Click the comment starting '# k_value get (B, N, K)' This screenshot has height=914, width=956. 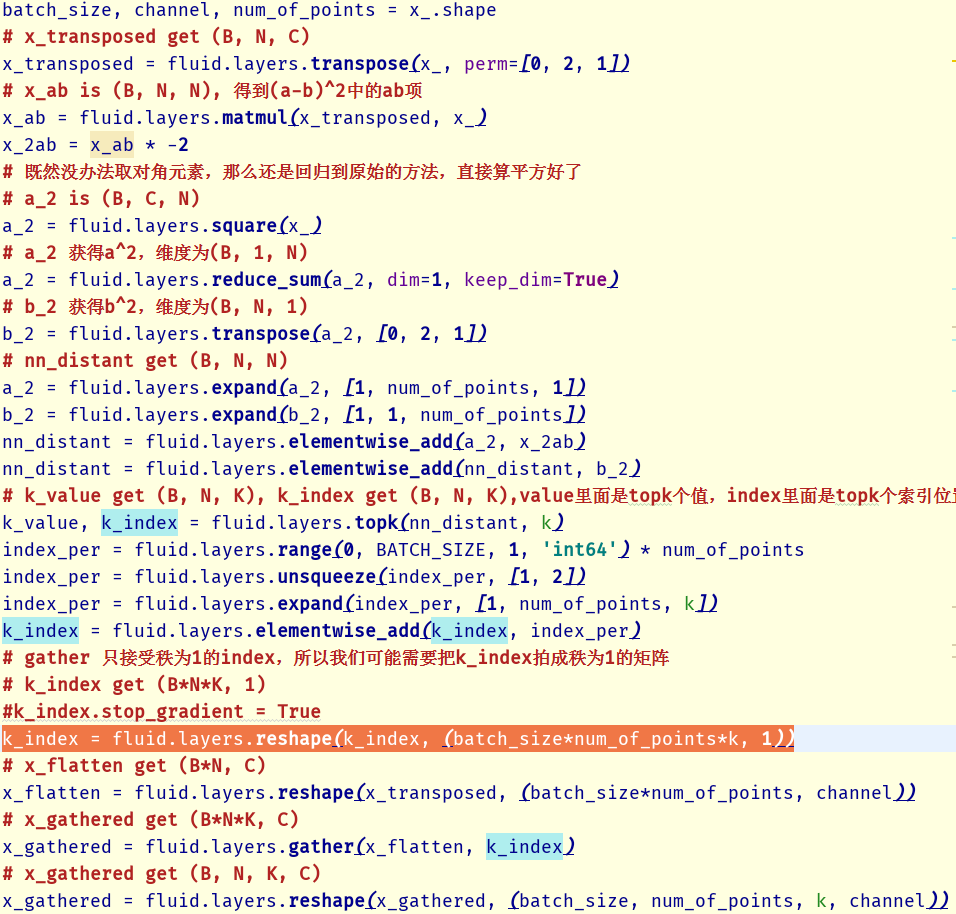coord(479,496)
